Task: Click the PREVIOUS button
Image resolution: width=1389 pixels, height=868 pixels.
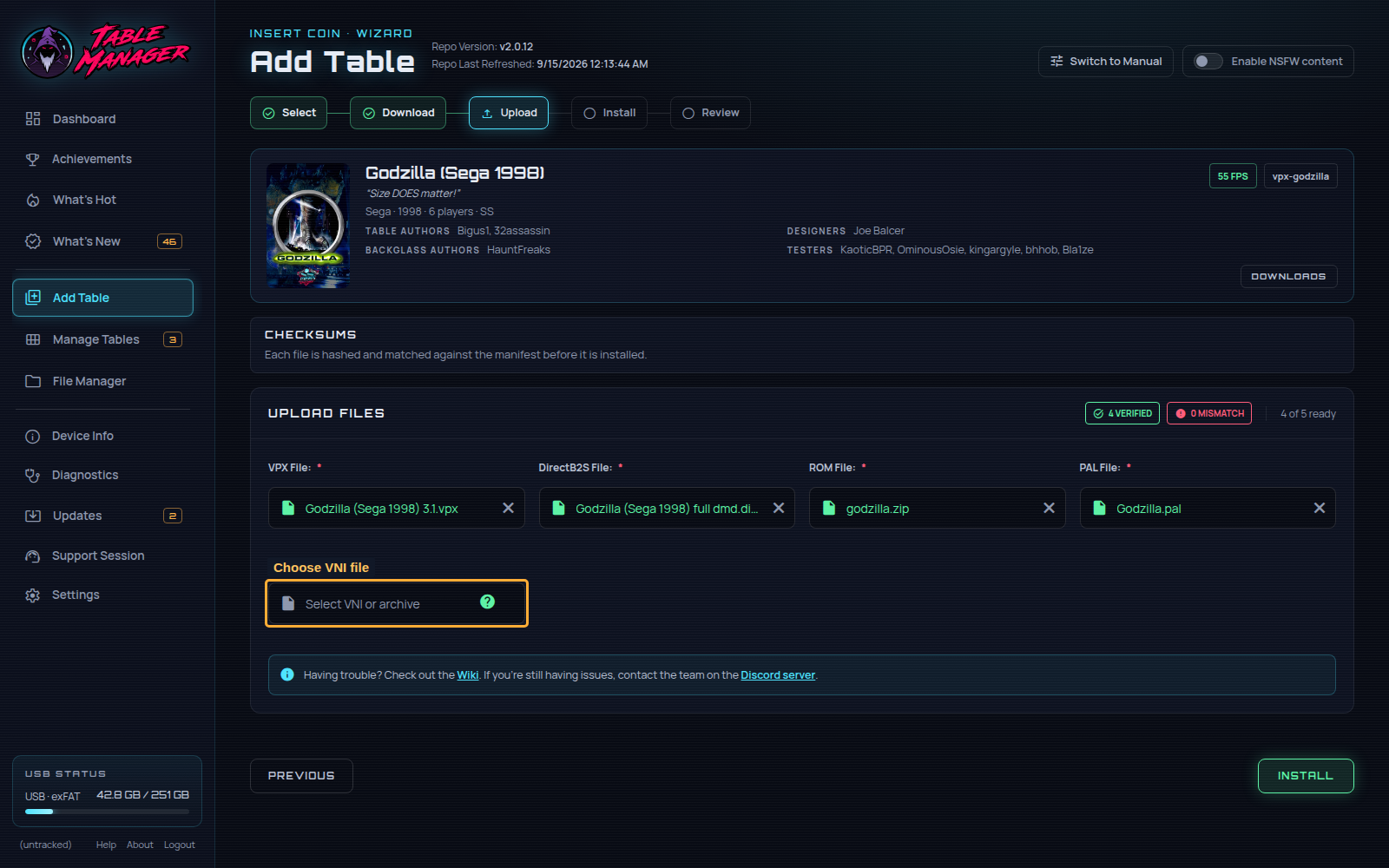Action: (x=301, y=776)
